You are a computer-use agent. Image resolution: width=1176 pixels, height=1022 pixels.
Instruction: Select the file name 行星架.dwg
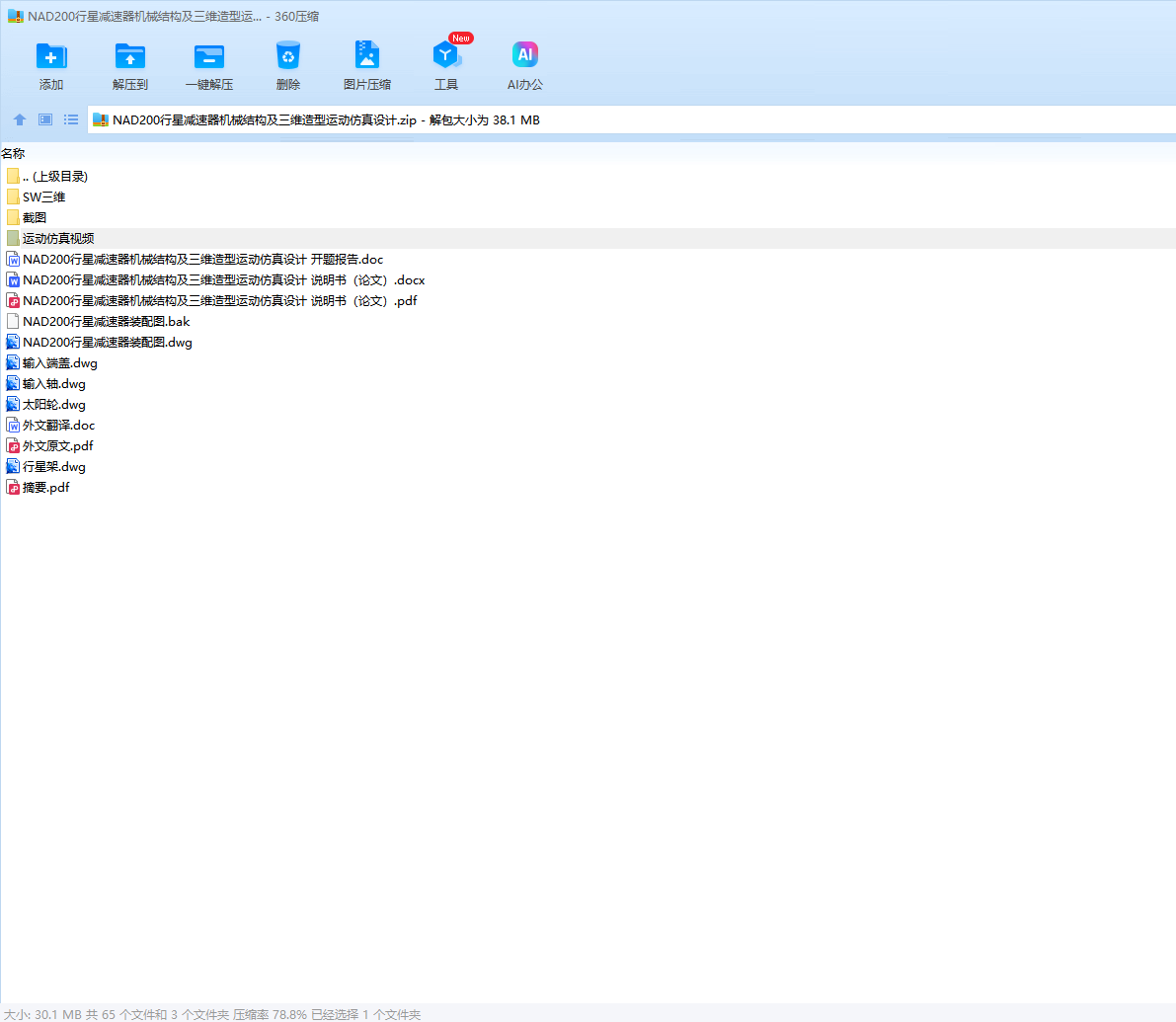tap(54, 466)
